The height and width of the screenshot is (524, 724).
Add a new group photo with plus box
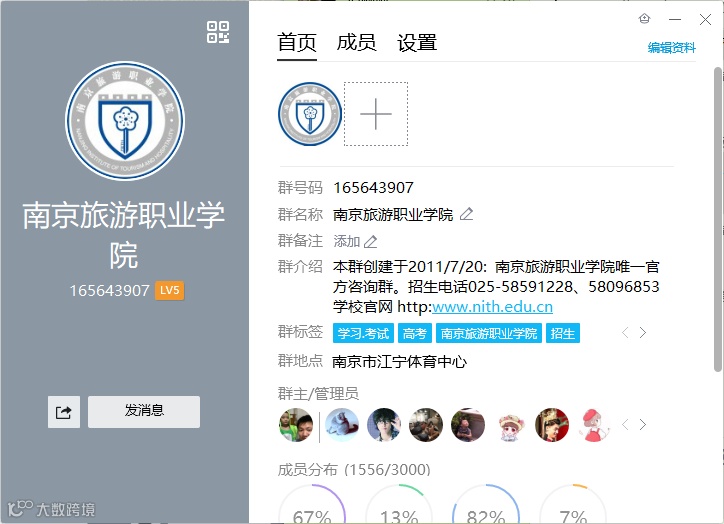[x=376, y=114]
